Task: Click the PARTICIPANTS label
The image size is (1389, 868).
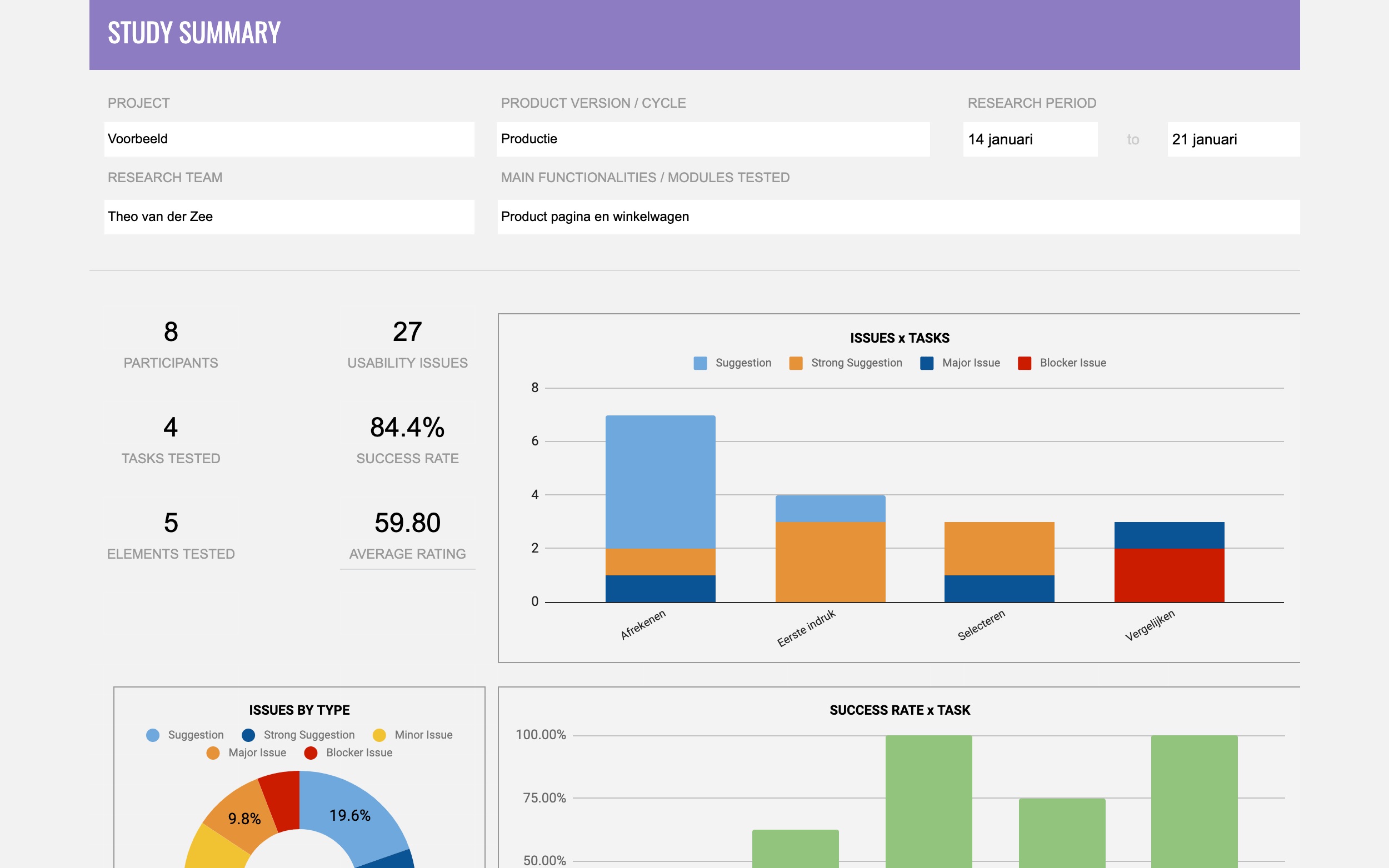Action: point(171,363)
